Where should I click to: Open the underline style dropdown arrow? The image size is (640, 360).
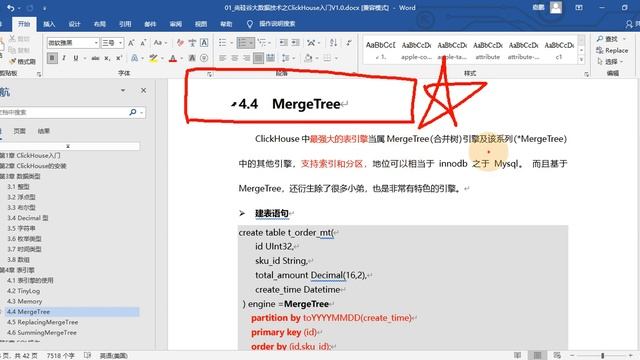pyautogui.click(x=84, y=58)
